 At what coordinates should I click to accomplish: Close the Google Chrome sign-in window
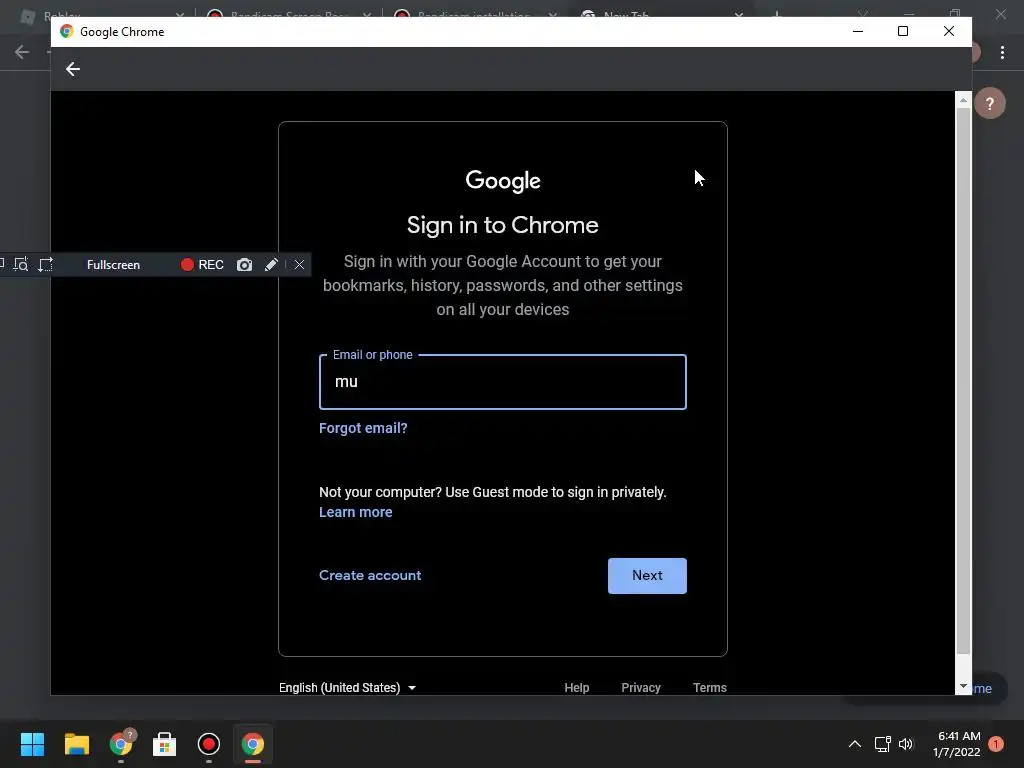tap(949, 31)
